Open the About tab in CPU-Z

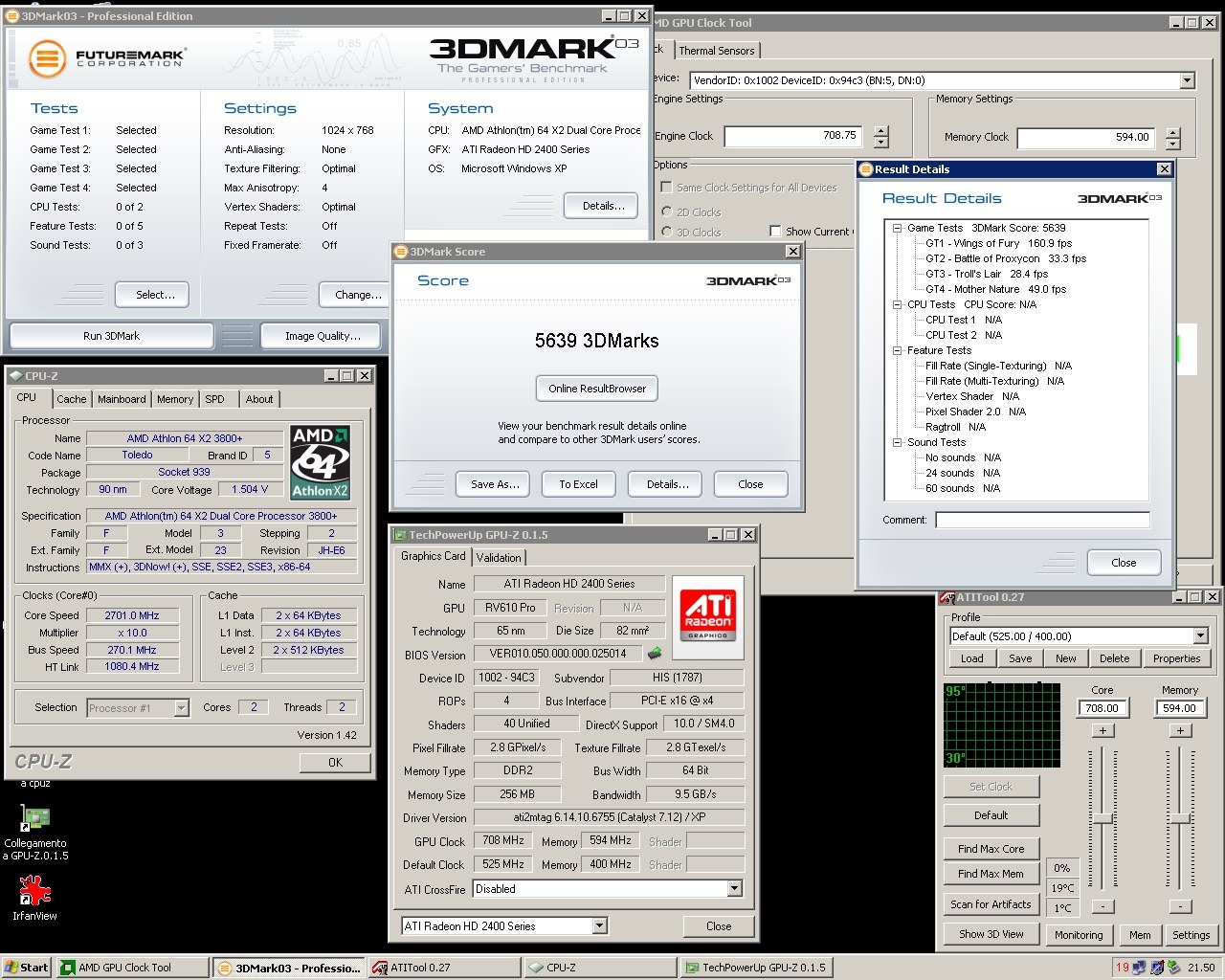click(259, 399)
